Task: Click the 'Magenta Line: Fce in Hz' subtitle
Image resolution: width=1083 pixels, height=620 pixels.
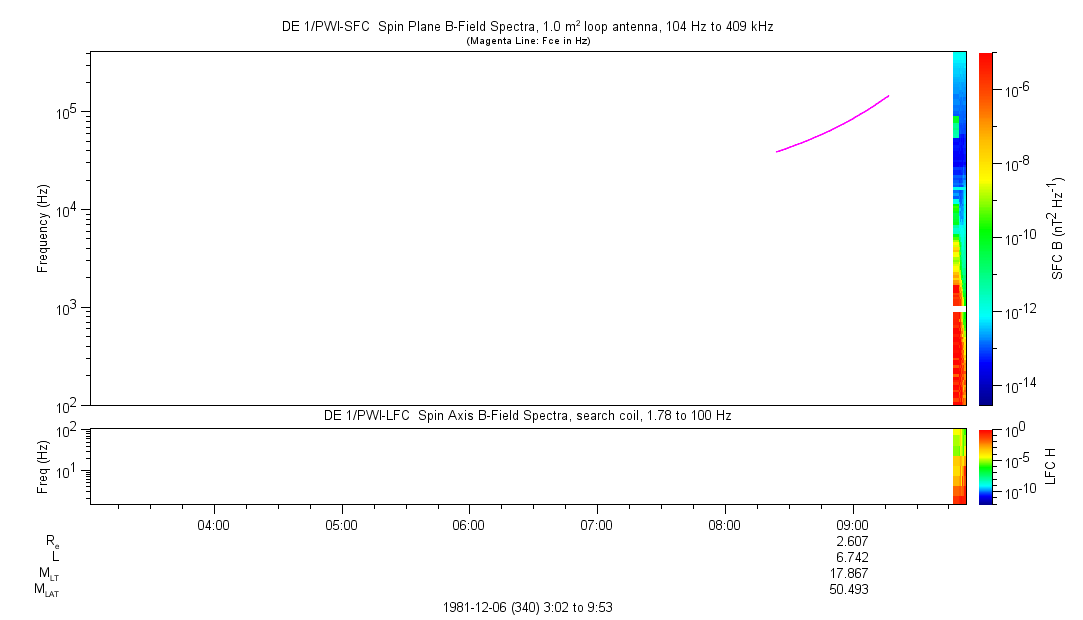Action: click(527, 41)
